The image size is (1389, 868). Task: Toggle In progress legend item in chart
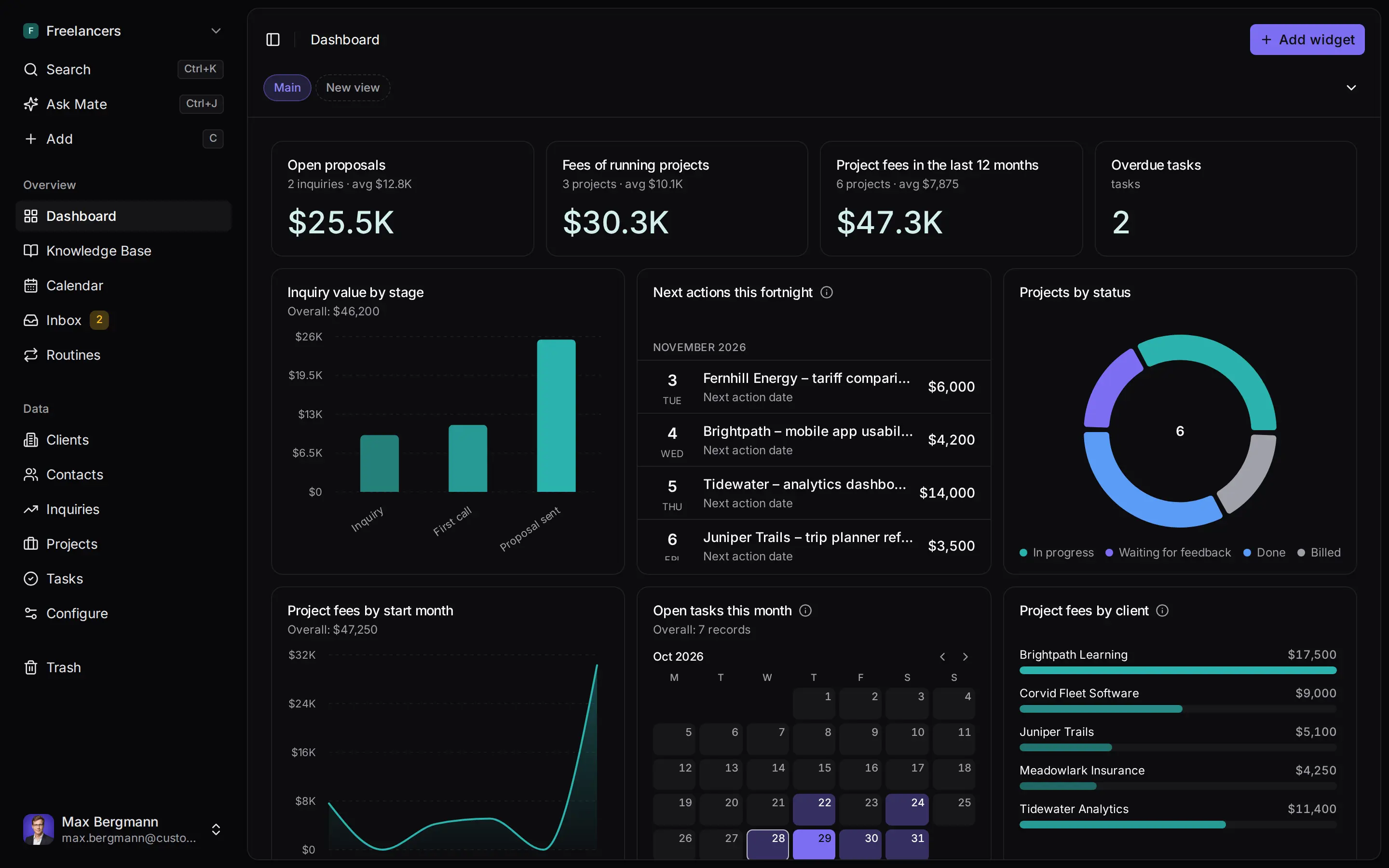pyautogui.click(x=1057, y=552)
